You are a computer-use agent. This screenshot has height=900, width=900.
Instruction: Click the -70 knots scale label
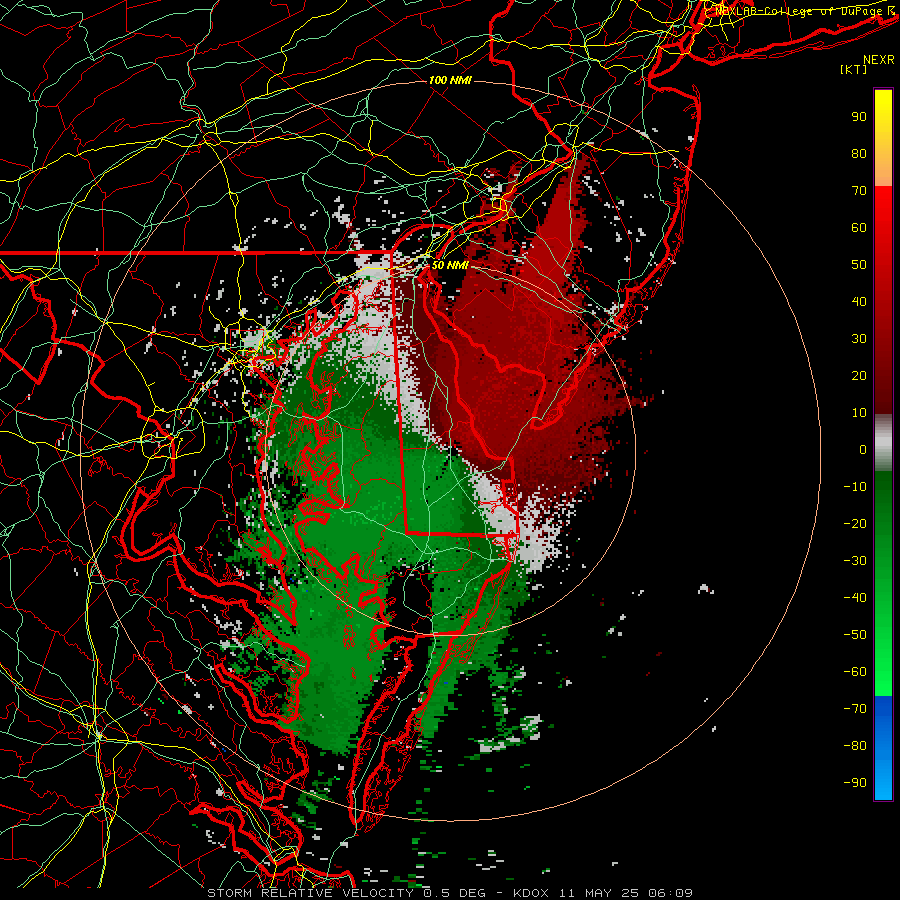(x=855, y=709)
